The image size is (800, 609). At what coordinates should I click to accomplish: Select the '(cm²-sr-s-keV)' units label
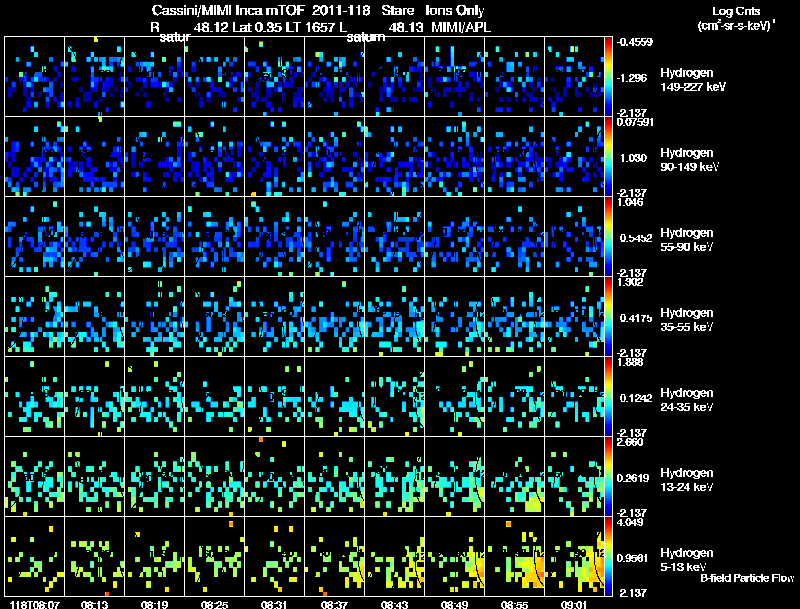pyautogui.click(x=735, y=25)
